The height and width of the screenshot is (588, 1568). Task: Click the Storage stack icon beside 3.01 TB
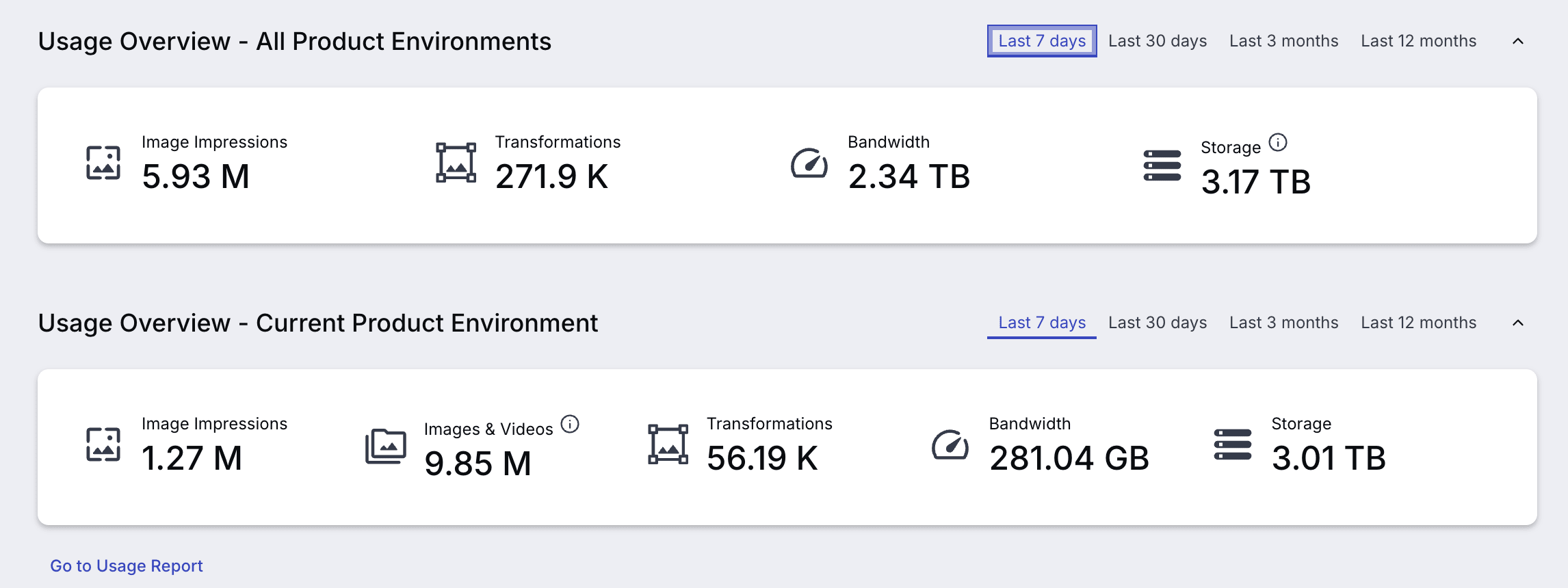click(x=1233, y=444)
